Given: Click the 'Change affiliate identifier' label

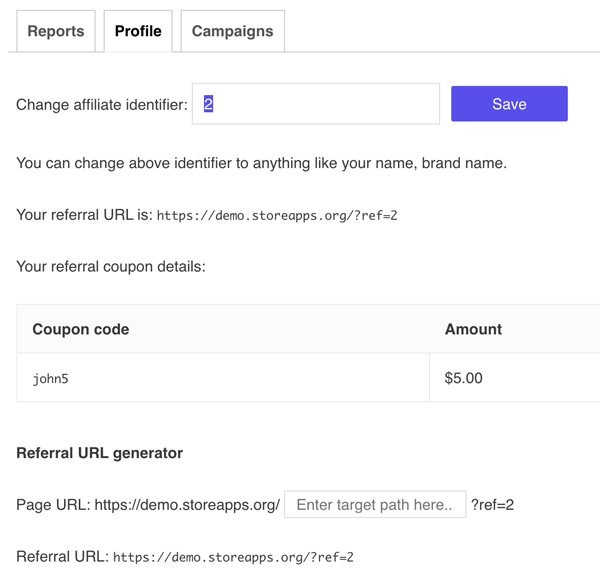Looking at the screenshot, I should 102,105.
